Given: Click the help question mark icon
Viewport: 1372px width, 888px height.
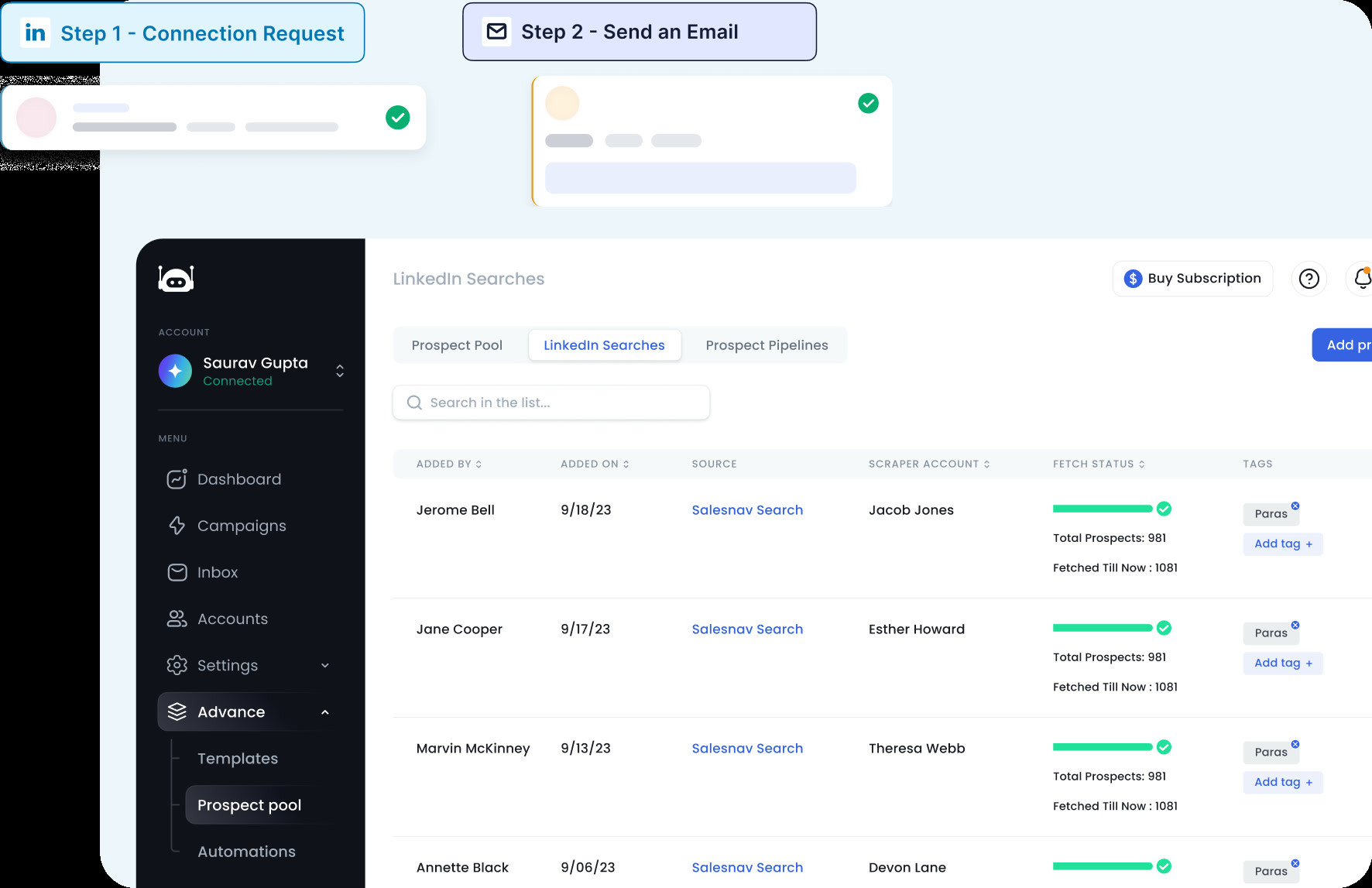Looking at the screenshot, I should click(x=1309, y=279).
